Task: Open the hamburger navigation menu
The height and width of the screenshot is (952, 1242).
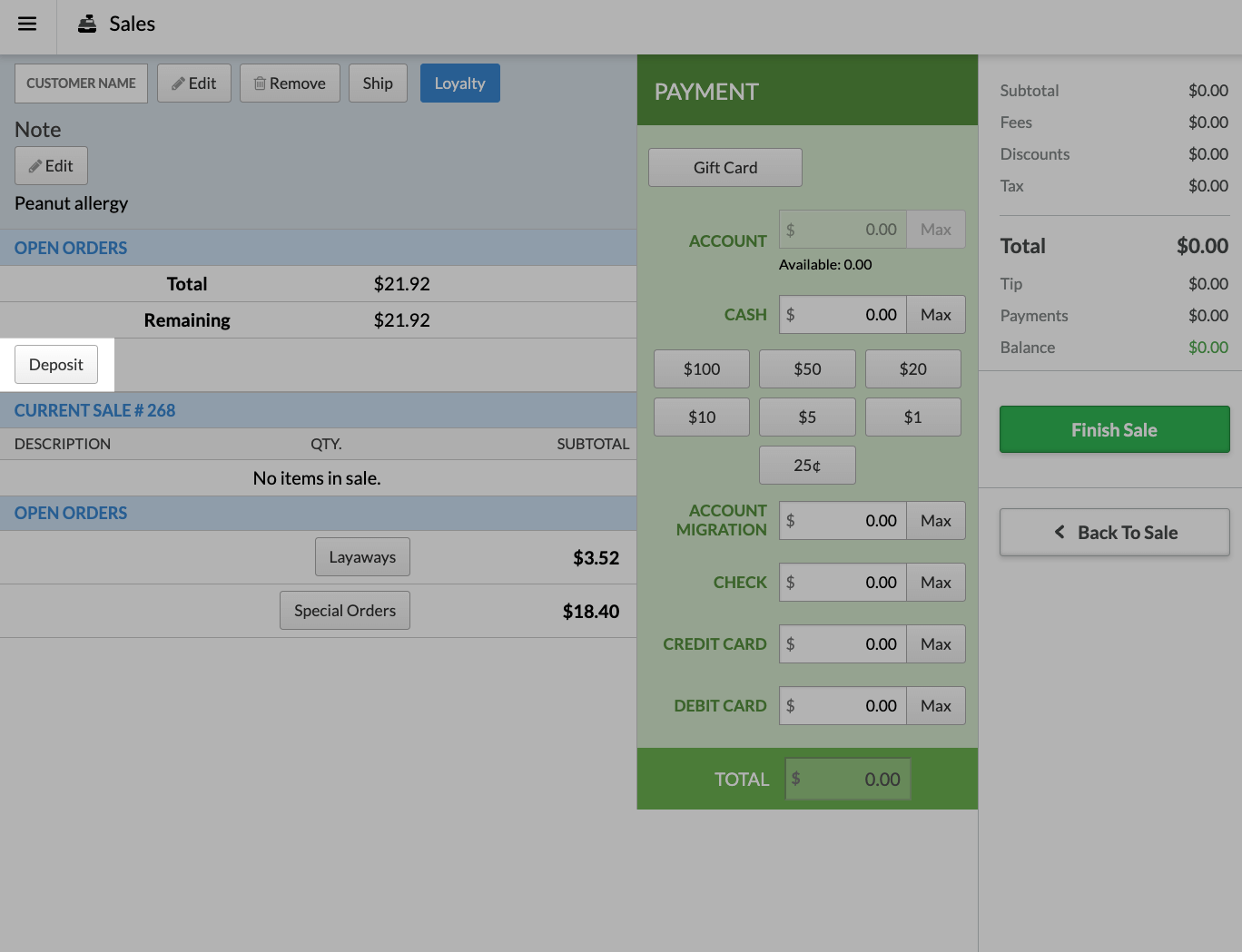Action: pyautogui.click(x=26, y=25)
